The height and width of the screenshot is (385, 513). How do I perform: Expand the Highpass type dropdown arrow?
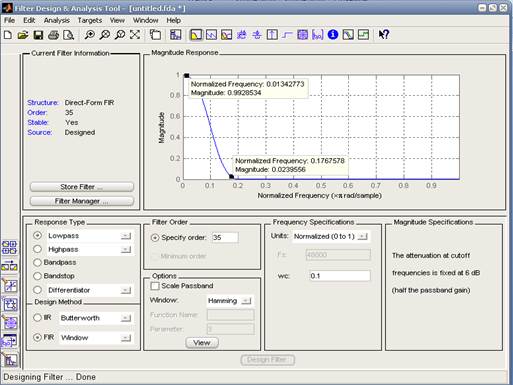pos(126,249)
